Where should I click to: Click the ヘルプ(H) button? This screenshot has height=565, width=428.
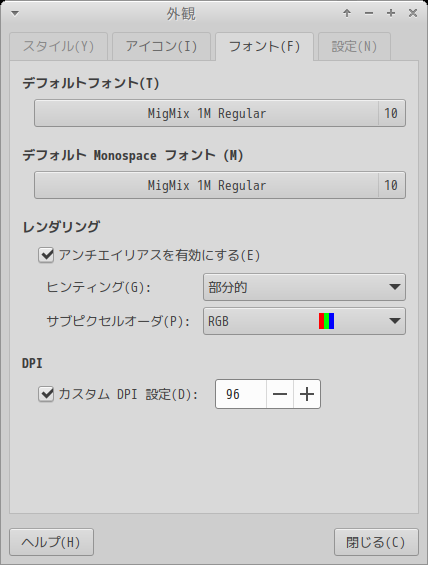(x=52, y=542)
